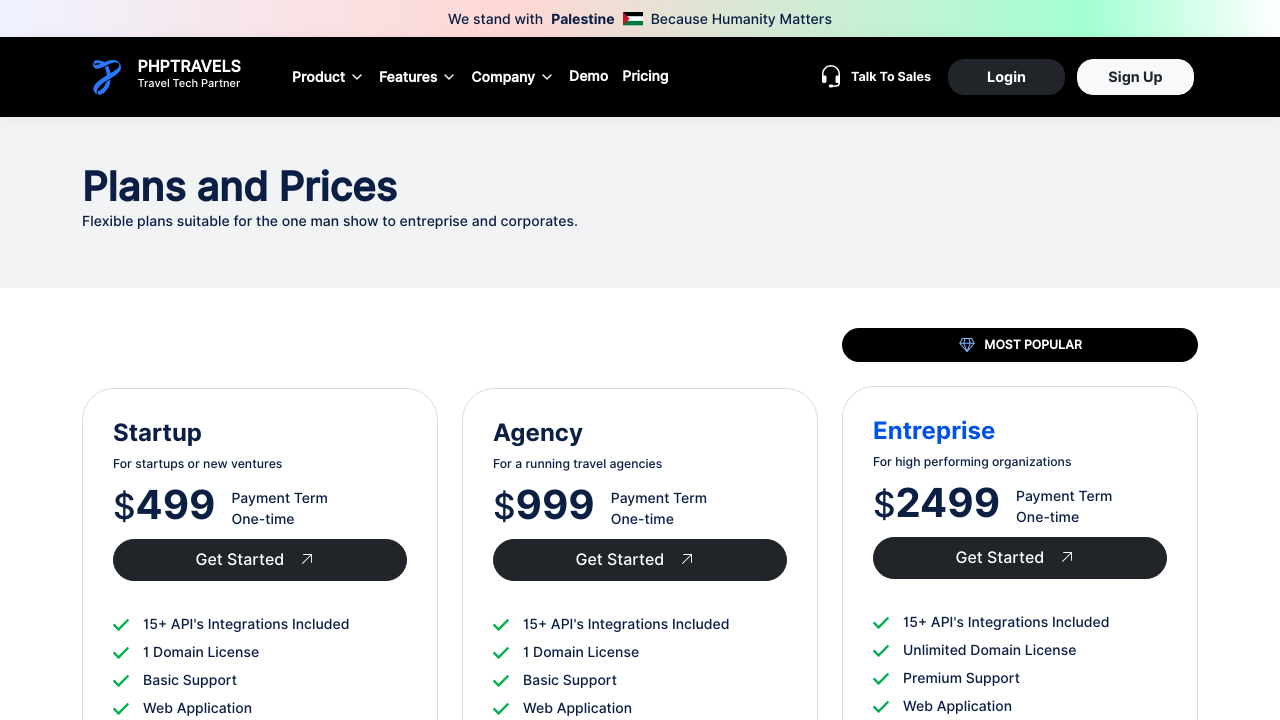Click the Talk To Sales link text
Image resolution: width=1280 pixels, height=720 pixels.
890,77
